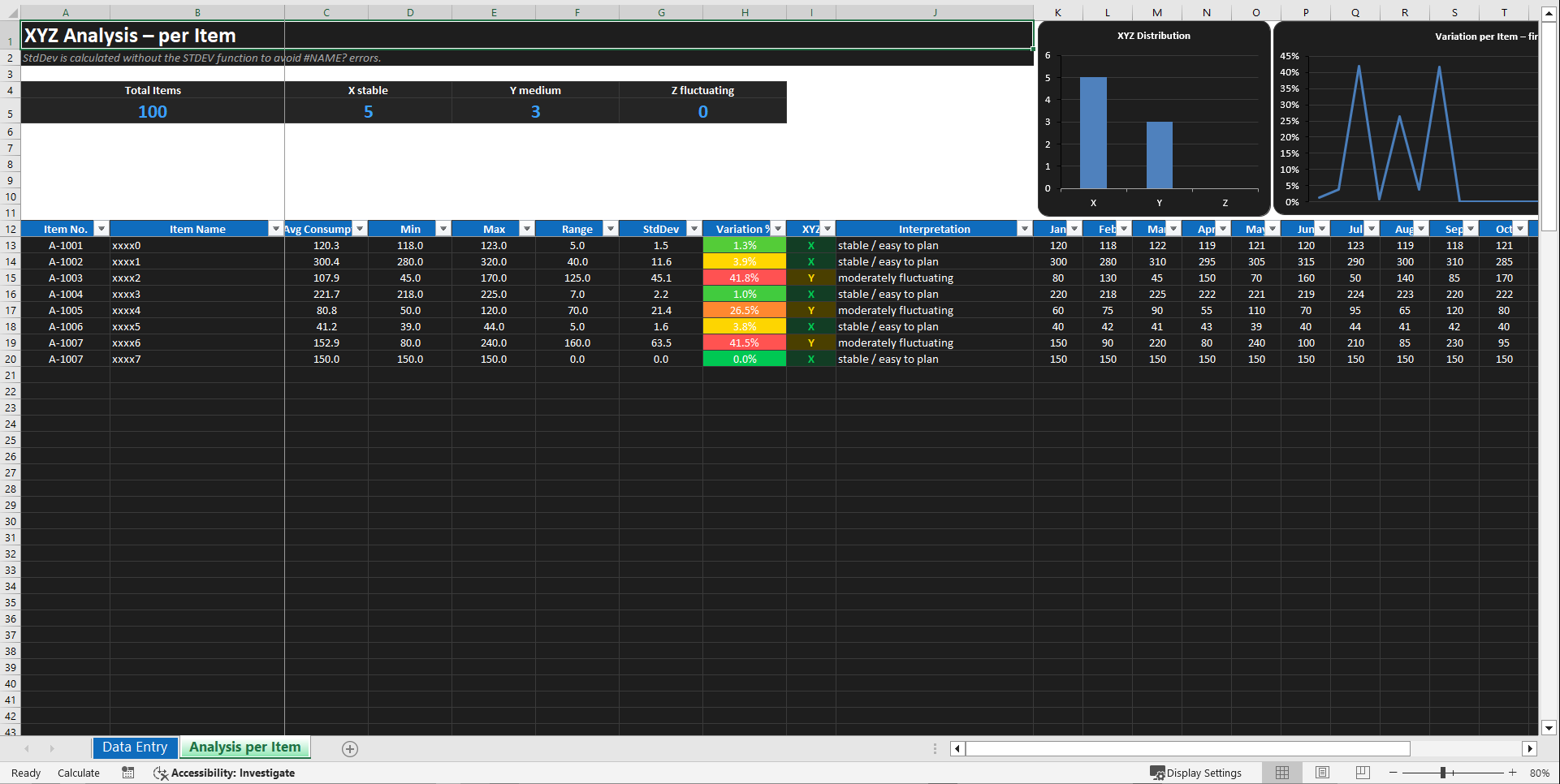Open the Aug column filter dropdown
The image size is (1560, 784).
coord(1421,229)
